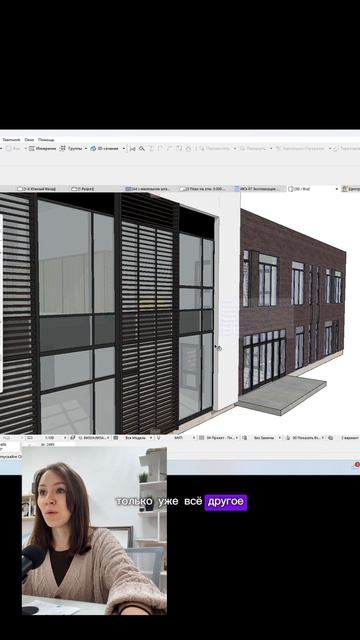The image size is (360, 640).
Task: Switch to the ИКЭ-07 Экспликация tab
Action: pos(258,189)
